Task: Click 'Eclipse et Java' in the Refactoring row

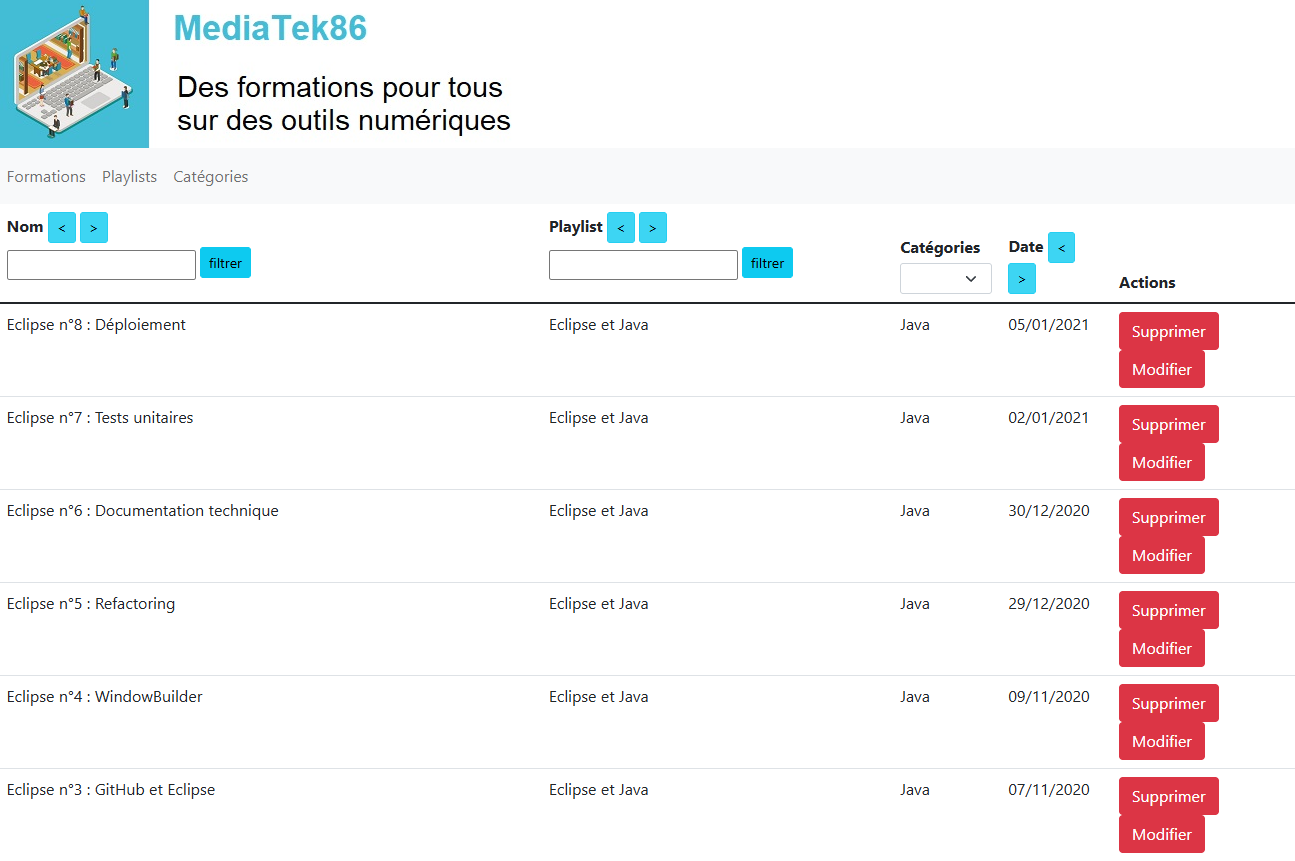Action: [598, 604]
